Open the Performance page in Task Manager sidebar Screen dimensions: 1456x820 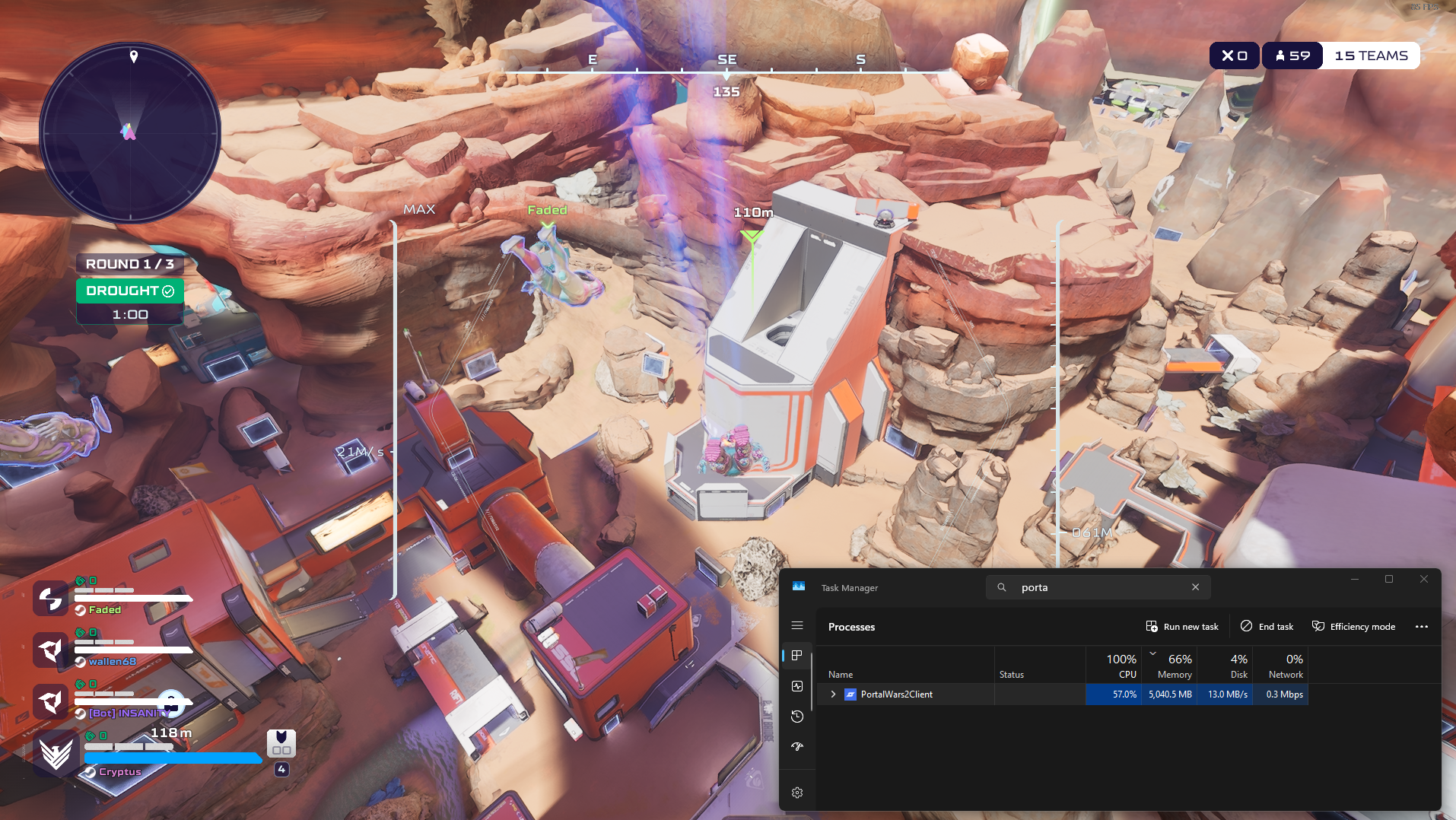pyautogui.click(x=797, y=686)
